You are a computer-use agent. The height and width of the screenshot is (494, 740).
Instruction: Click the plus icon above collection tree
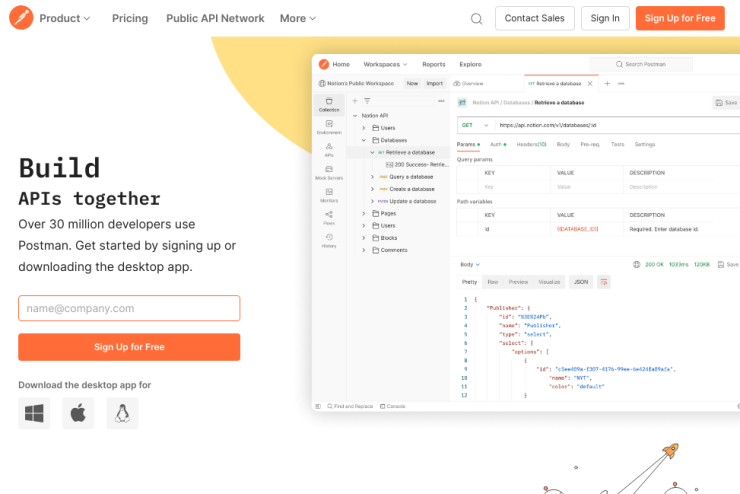355,100
